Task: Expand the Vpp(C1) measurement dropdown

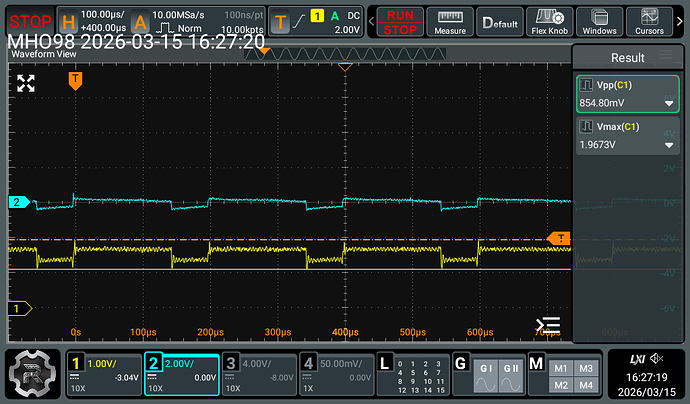Action: (x=668, y=103)
